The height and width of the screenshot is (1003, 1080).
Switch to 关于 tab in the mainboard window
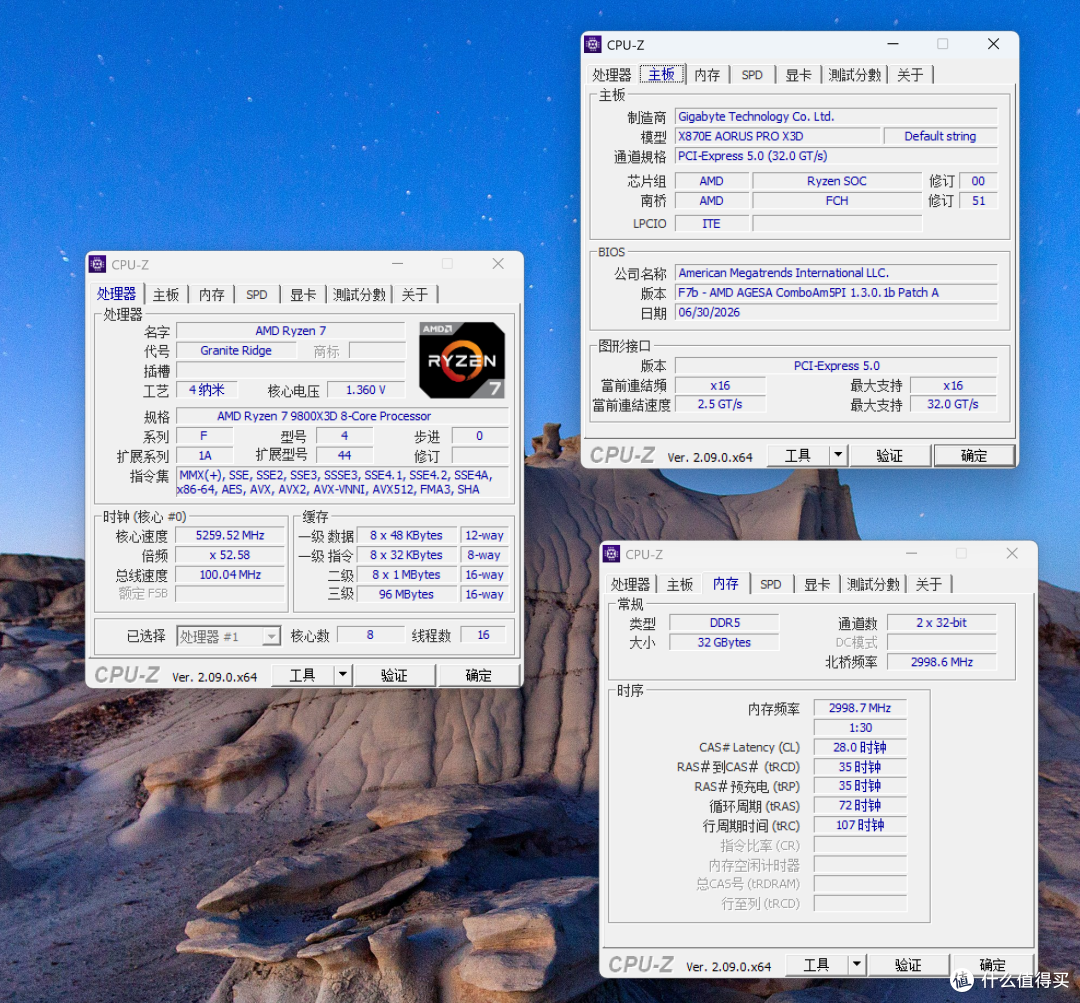[911, 74]
